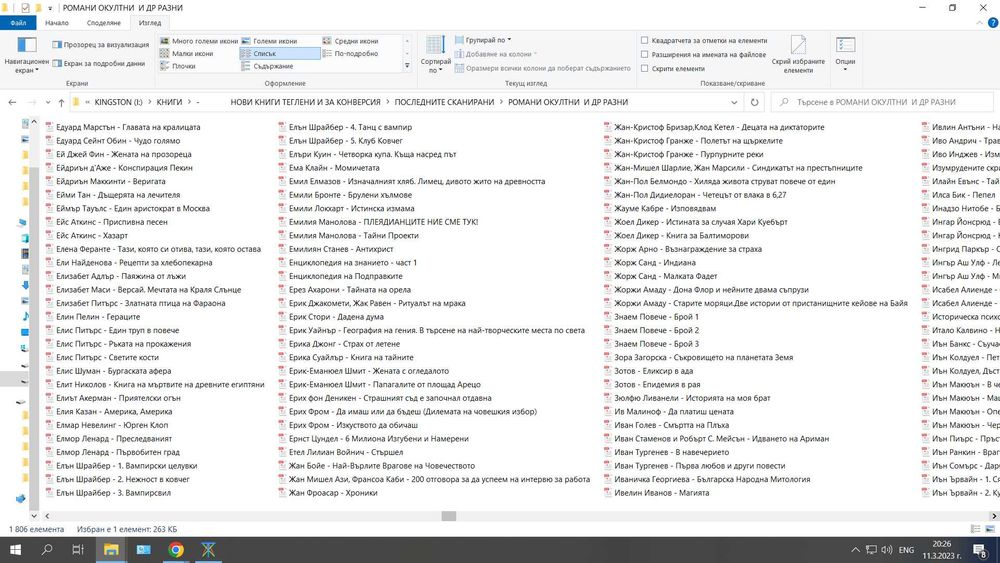Expand Group by (Групирай по) dropdown
The image size is (1000, 563).
pos(483,40)
